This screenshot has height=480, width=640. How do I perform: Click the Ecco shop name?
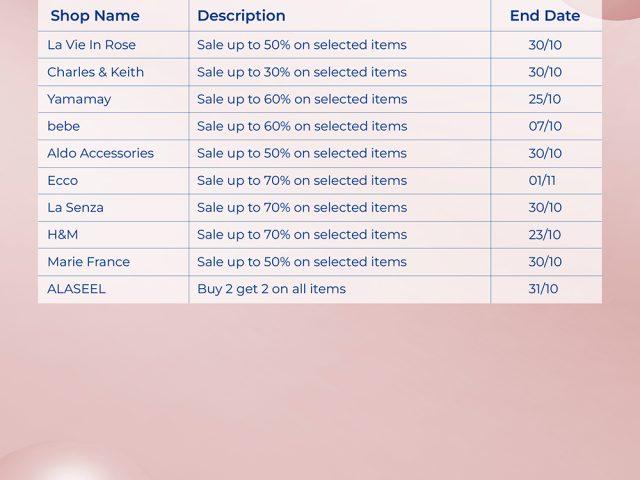click(62, 180)
